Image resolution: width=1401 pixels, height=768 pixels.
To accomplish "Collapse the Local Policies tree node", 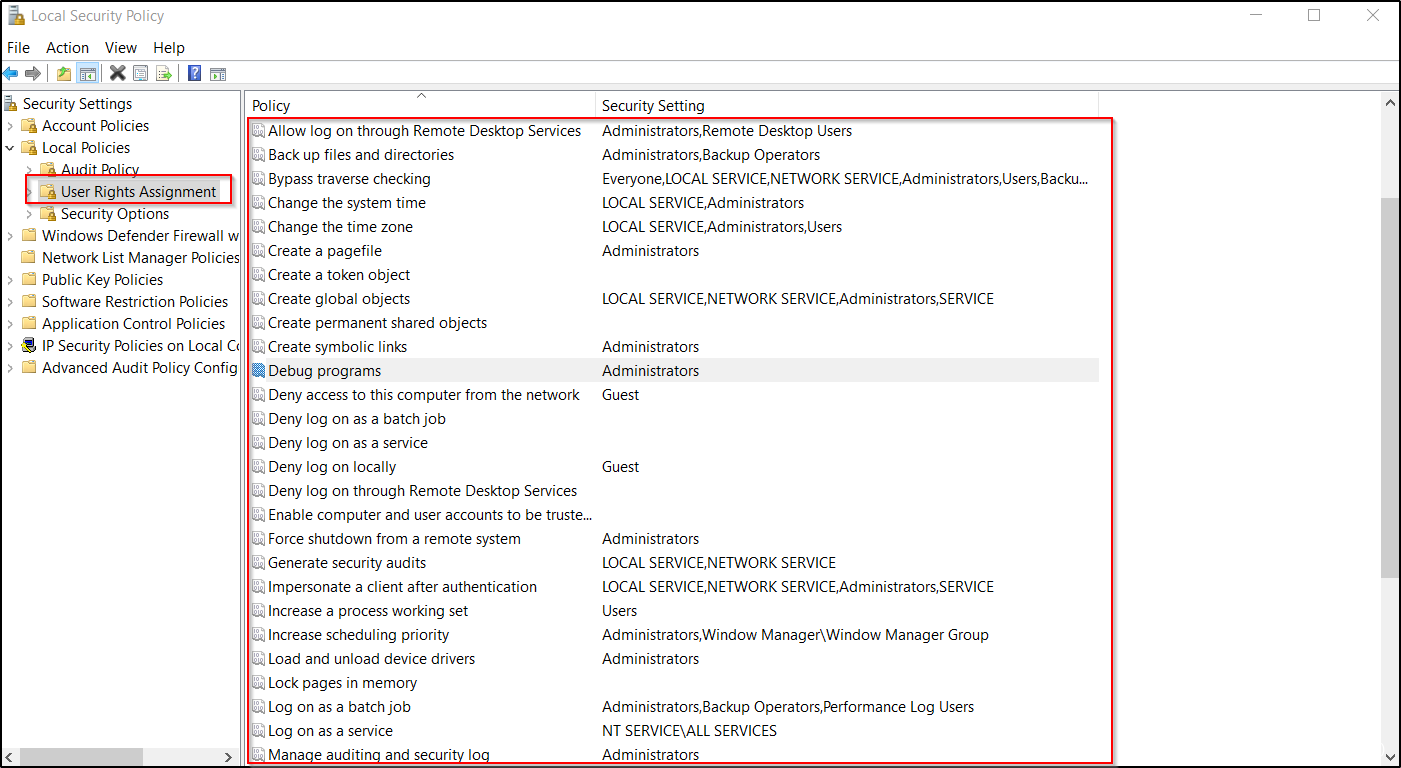I will click(x=11, y=148).
